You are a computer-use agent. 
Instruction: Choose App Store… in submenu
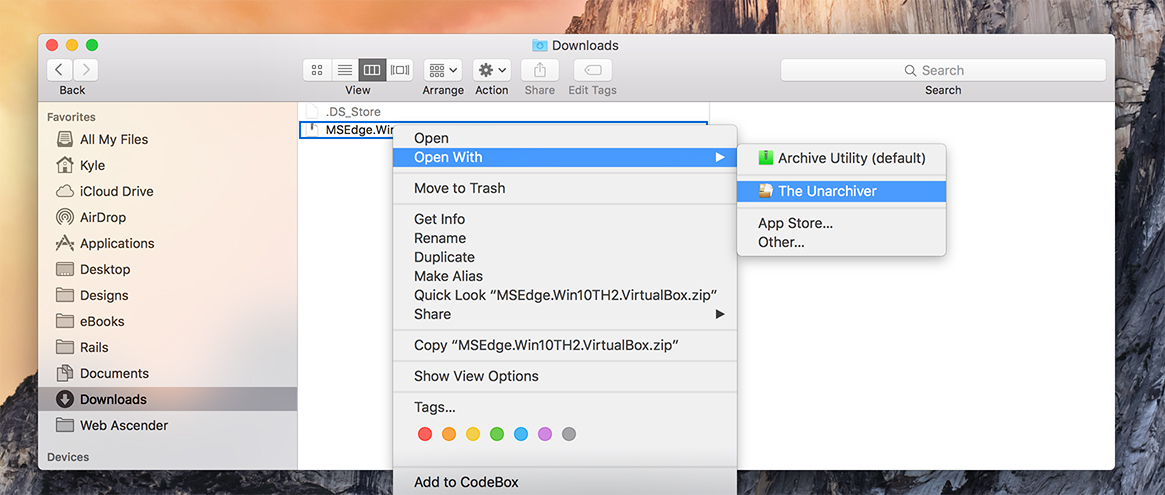[841, 223]
